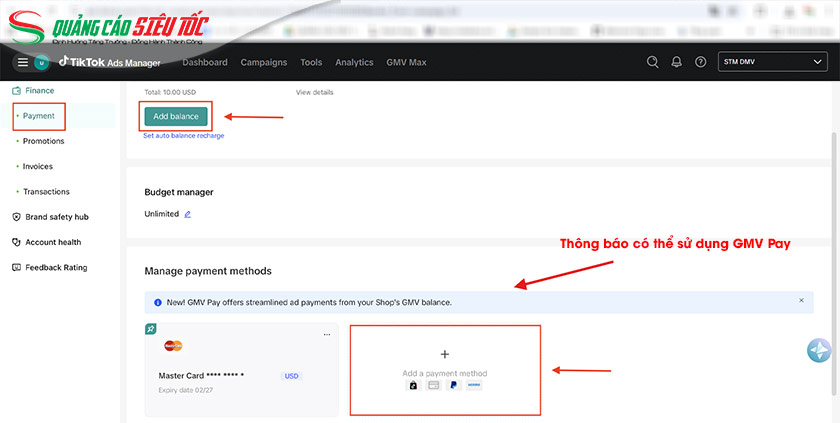
Task: Switch to the Analytics tab
Action: coord(354,62)
